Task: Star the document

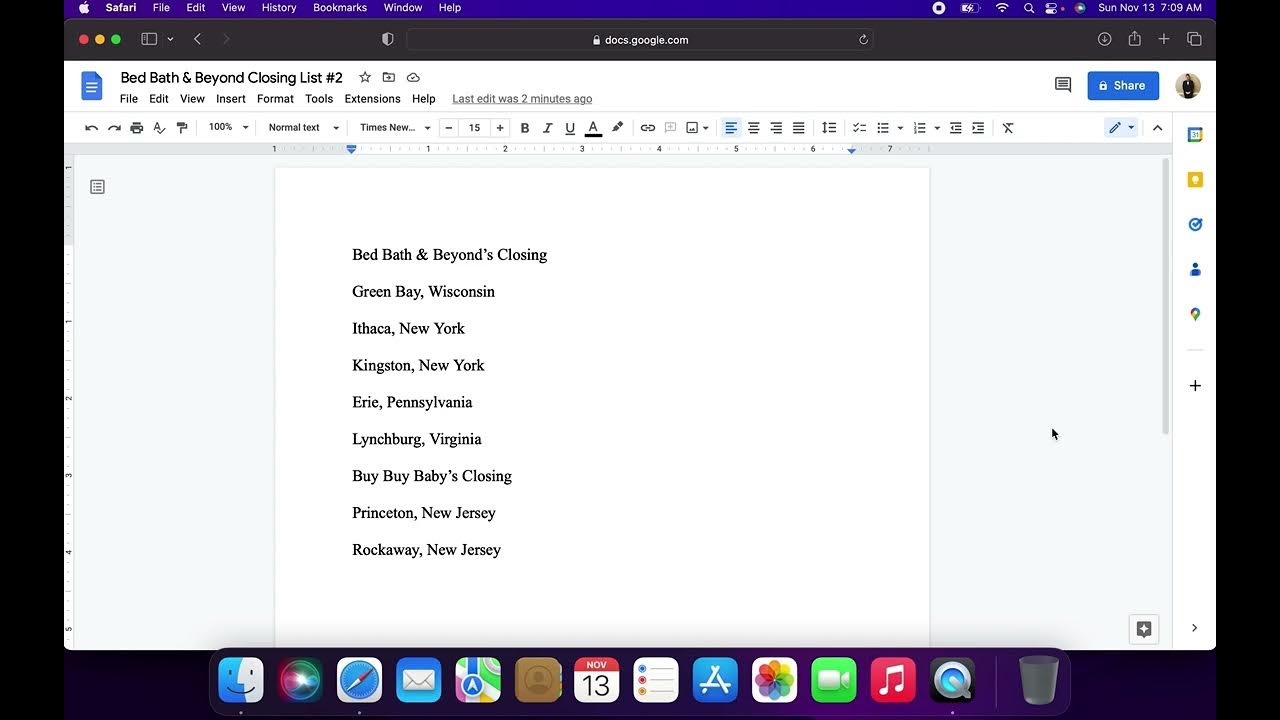Action: [365, 77]
